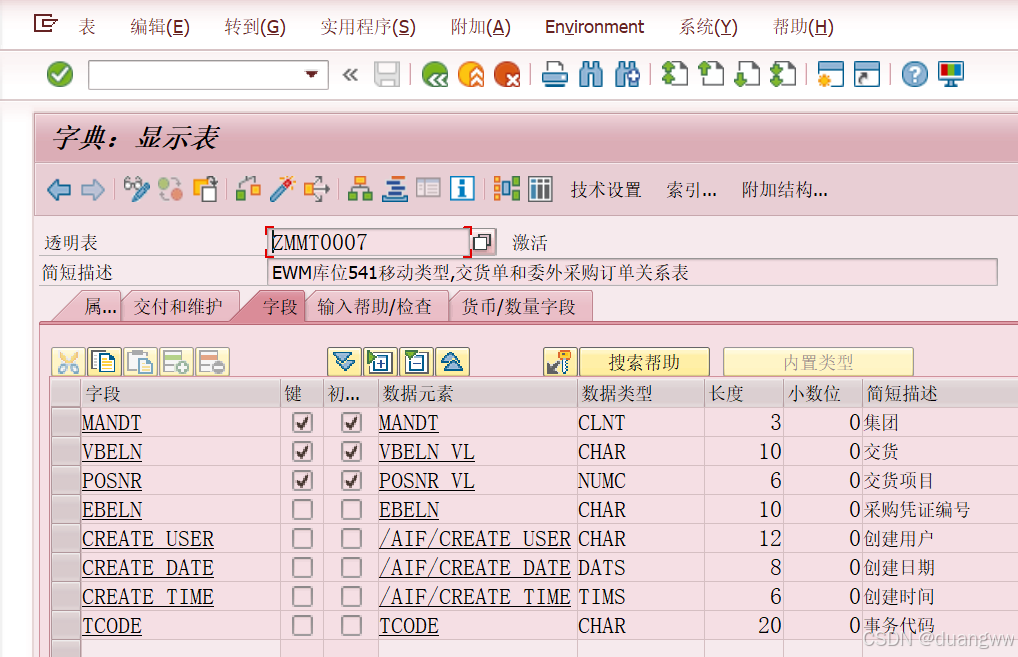1018x657 pixels.
Task: Click the Check syntax icon in application toolbar
Action: pyautogui.click(x=249, y=189)
